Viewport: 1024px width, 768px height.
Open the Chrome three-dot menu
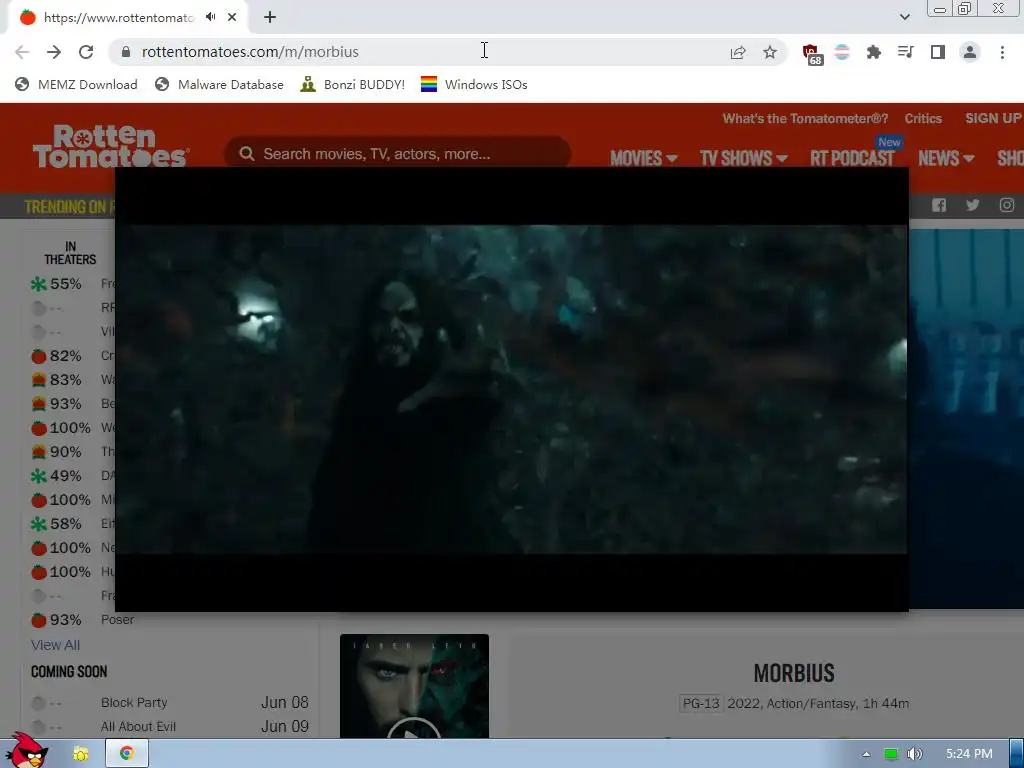(1002, 52)
